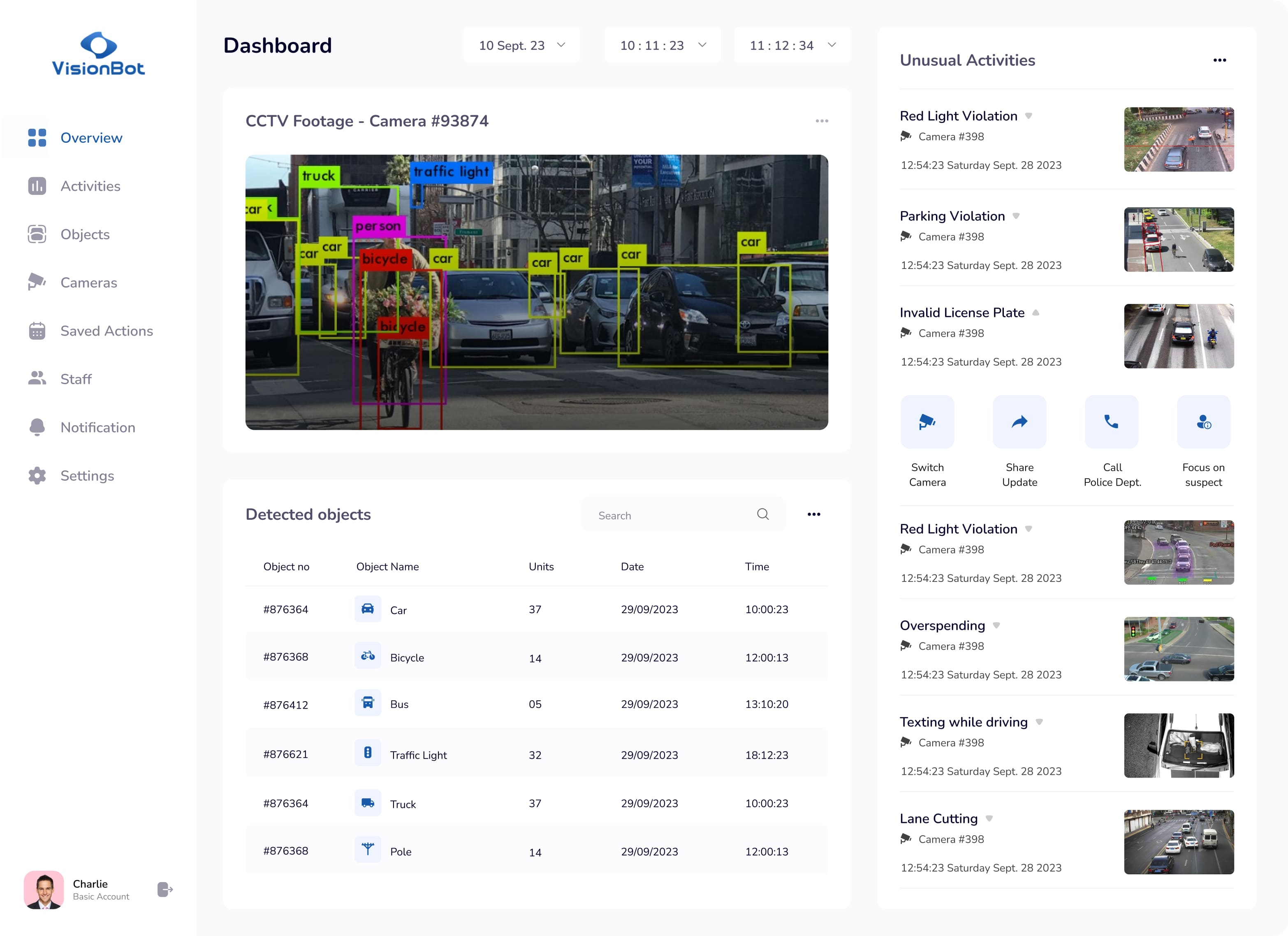Click the Switch Camera icon button
Viewport: 1288px width, 936px height.
pos(927,422)
